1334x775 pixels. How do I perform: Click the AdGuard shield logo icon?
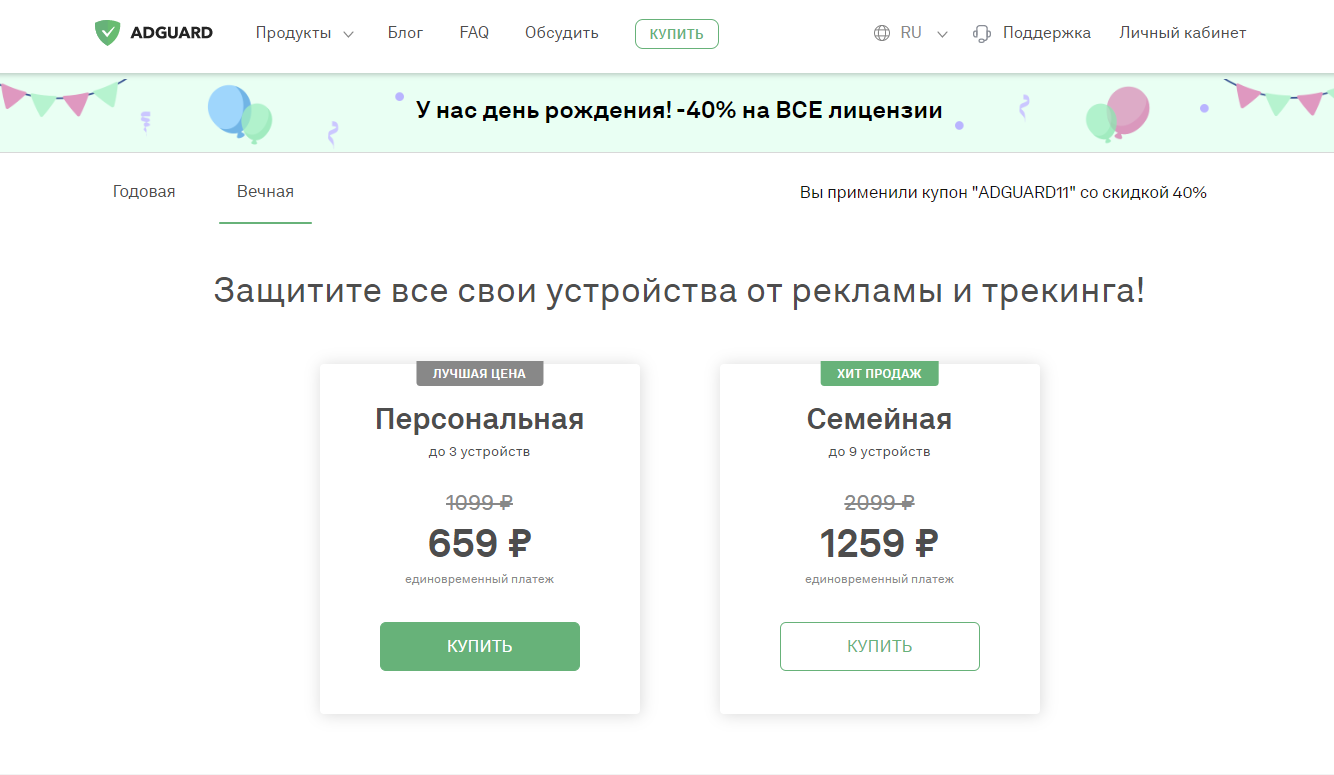coord(107,33)
